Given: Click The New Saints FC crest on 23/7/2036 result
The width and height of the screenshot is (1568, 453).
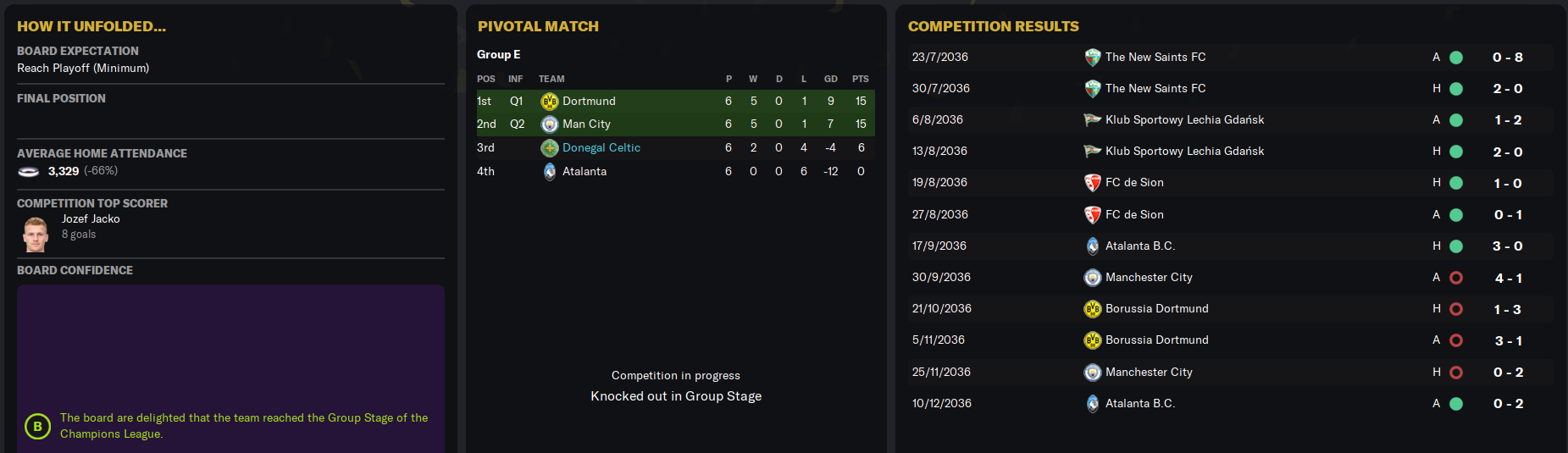Looking at the screenshot, I should (1093, 58).
